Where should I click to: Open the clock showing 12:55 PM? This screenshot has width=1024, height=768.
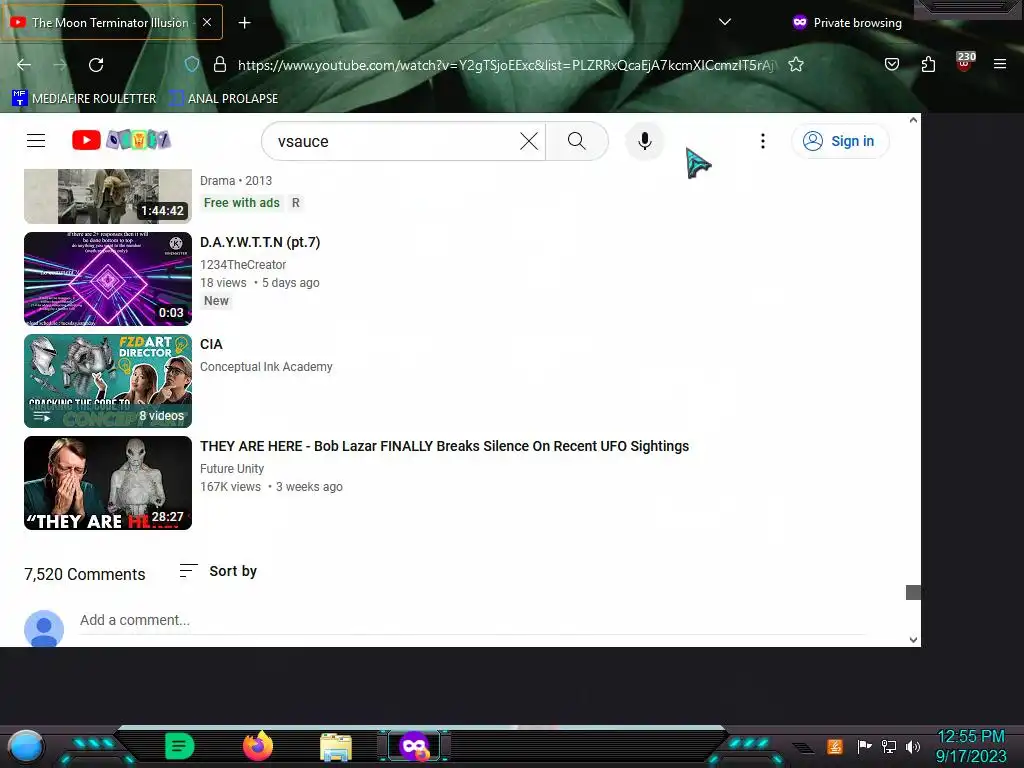(x=971, y=746)
